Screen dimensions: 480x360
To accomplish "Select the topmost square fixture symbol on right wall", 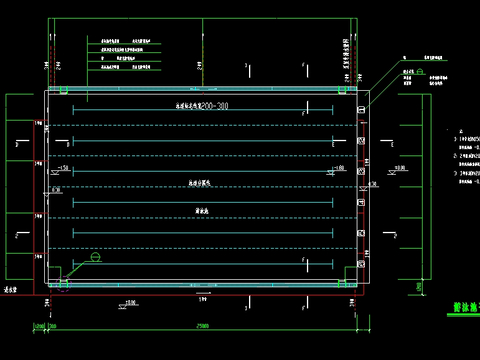I will point(361,109).
